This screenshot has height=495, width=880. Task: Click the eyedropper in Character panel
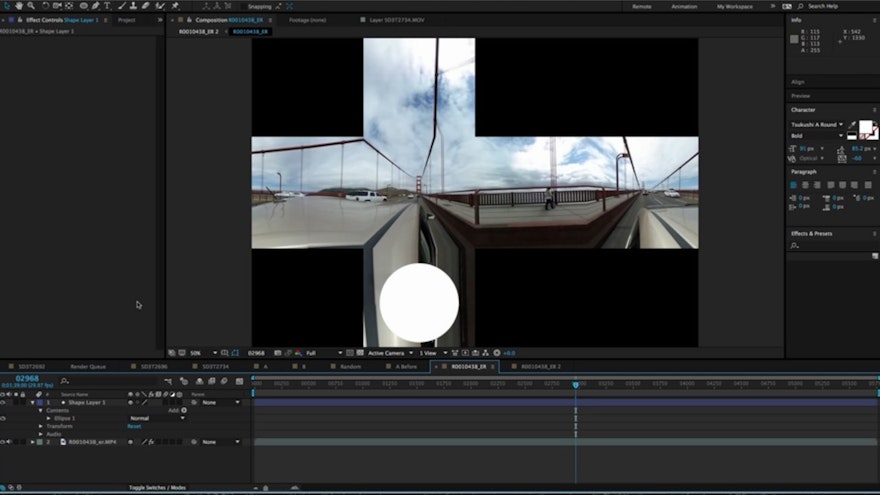click(x=853, y=125)
